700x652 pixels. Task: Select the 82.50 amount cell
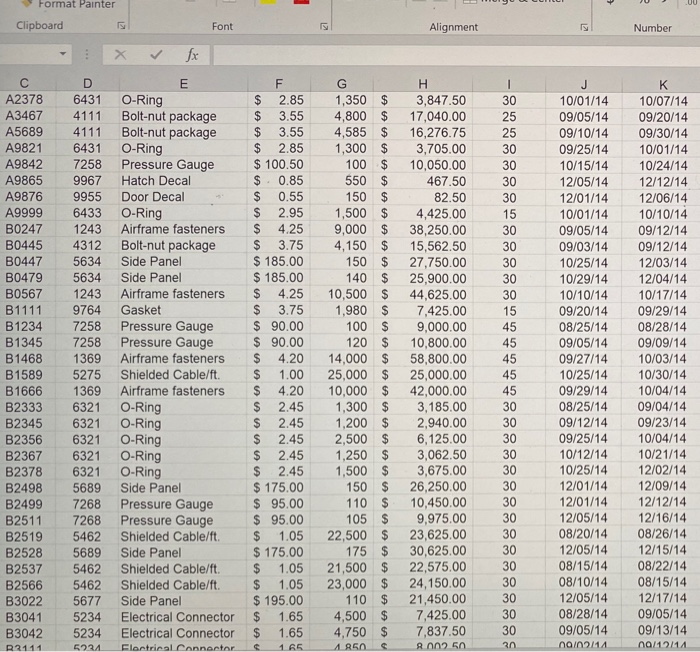pos(423,197)
